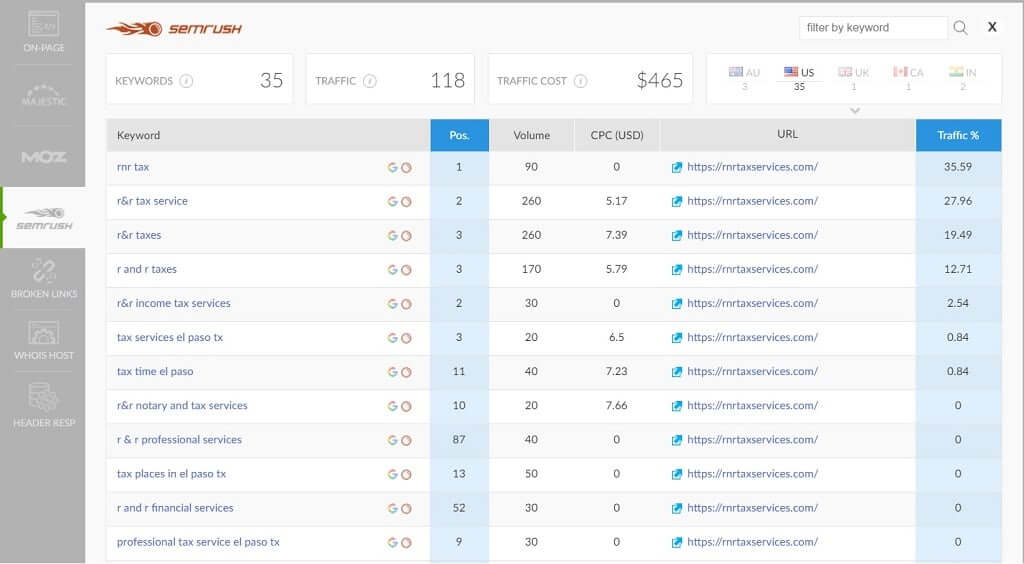1024x564 pixels.
Task: Click the $465 traffic cost value
Action: click(660, 80)
